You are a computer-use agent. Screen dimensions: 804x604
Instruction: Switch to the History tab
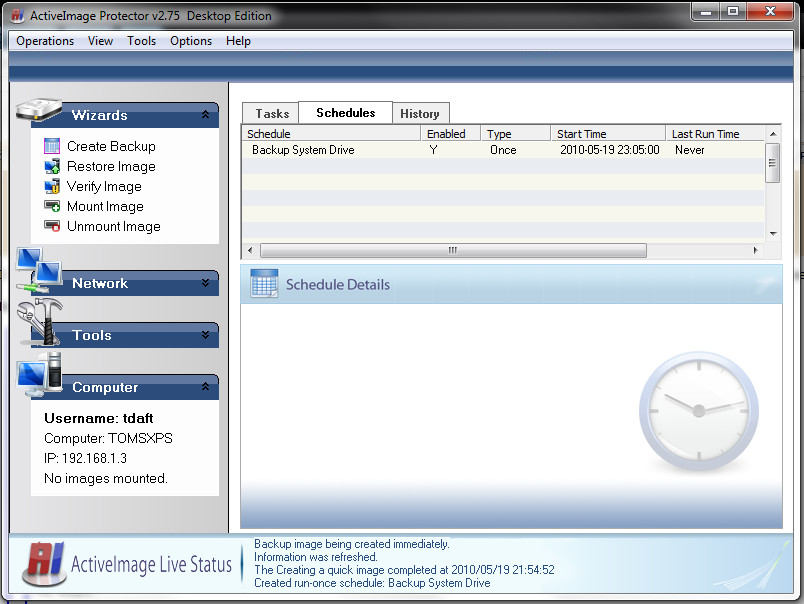point(420,114)
